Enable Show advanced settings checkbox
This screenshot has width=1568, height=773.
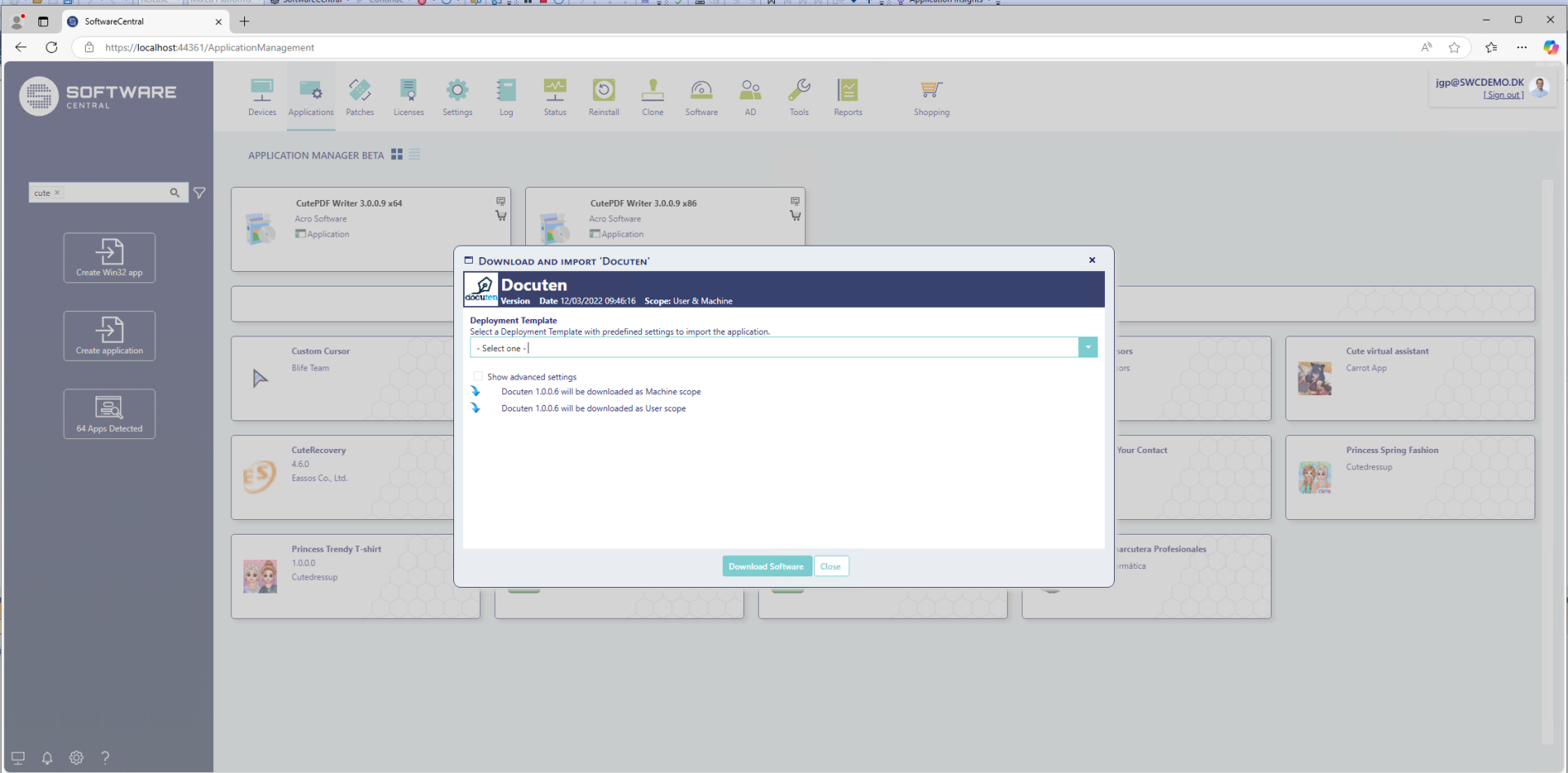click(478, 376)
